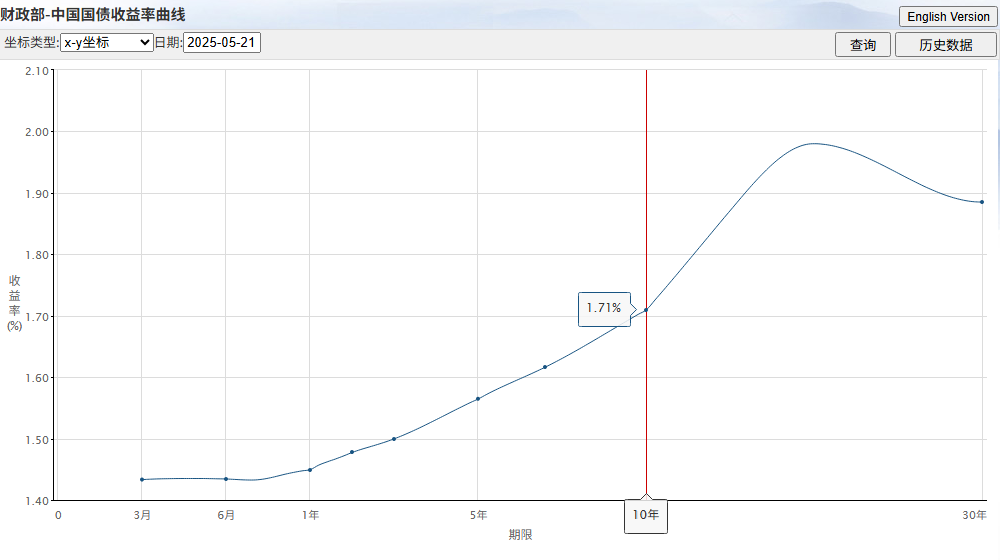Click the 坐标类型 label text
This screenshot has width=1000, height=560.
tap(31, 43)
